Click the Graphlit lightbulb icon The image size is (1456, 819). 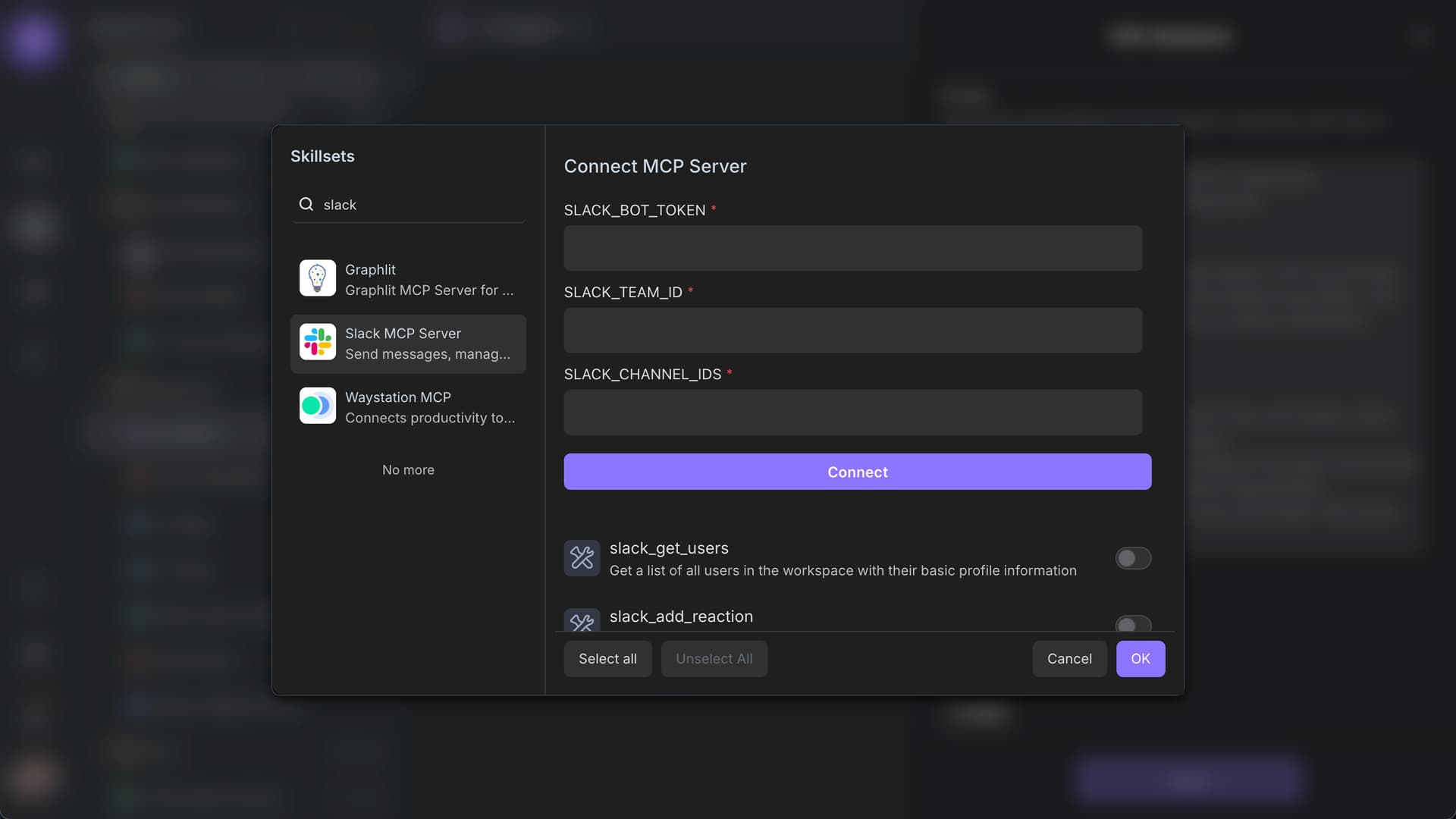[317, 278]
